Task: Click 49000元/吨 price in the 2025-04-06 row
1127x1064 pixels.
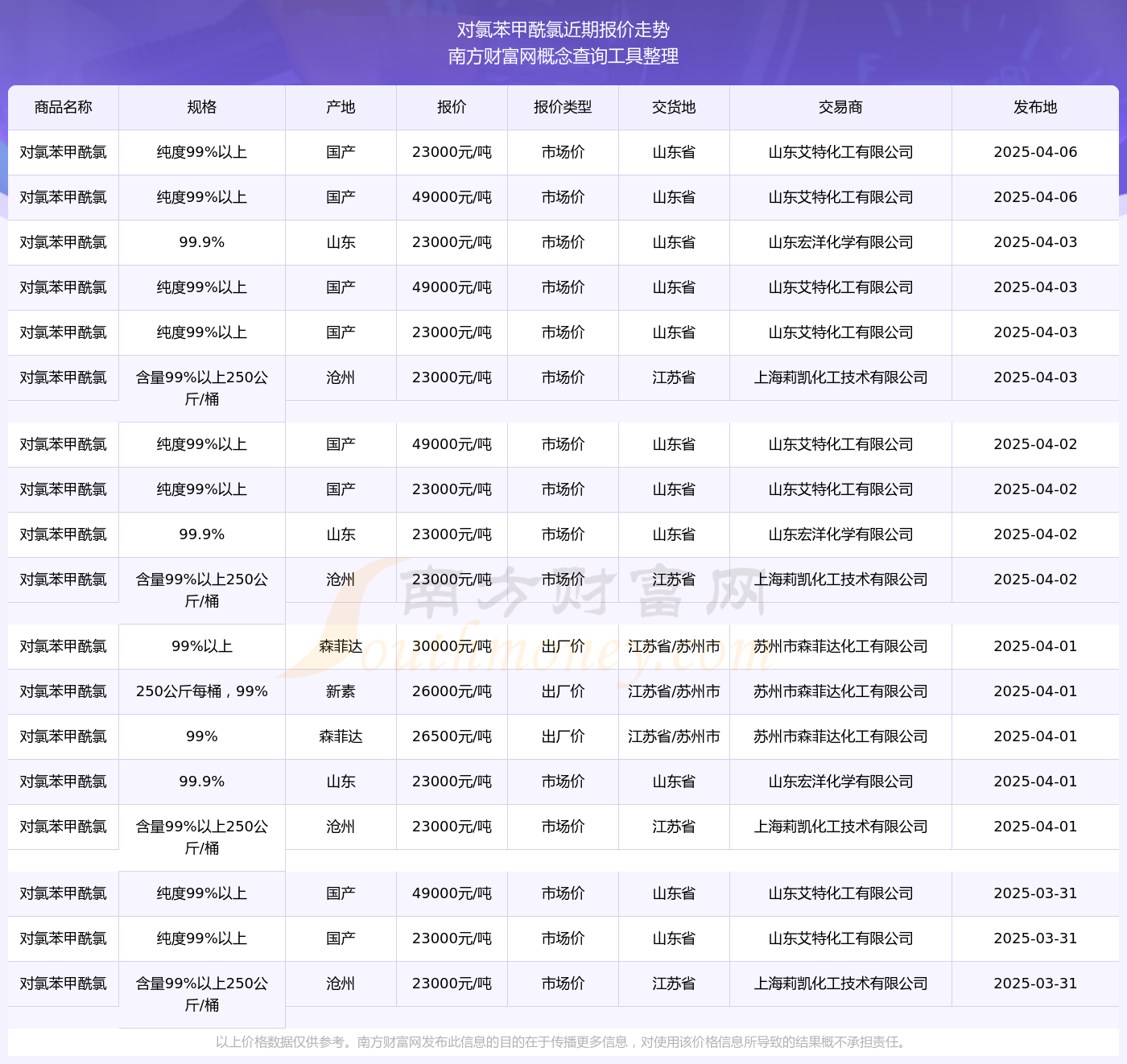Action: (x=452, y=197)
